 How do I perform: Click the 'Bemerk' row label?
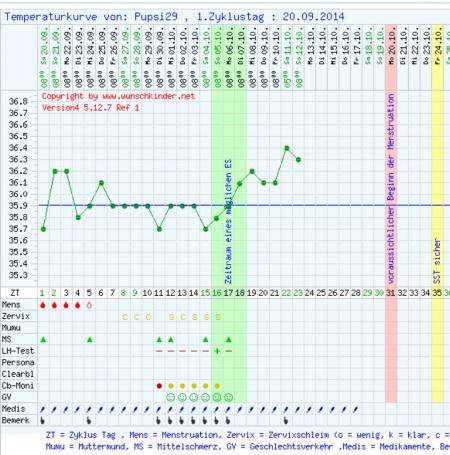tap(16, 421)
